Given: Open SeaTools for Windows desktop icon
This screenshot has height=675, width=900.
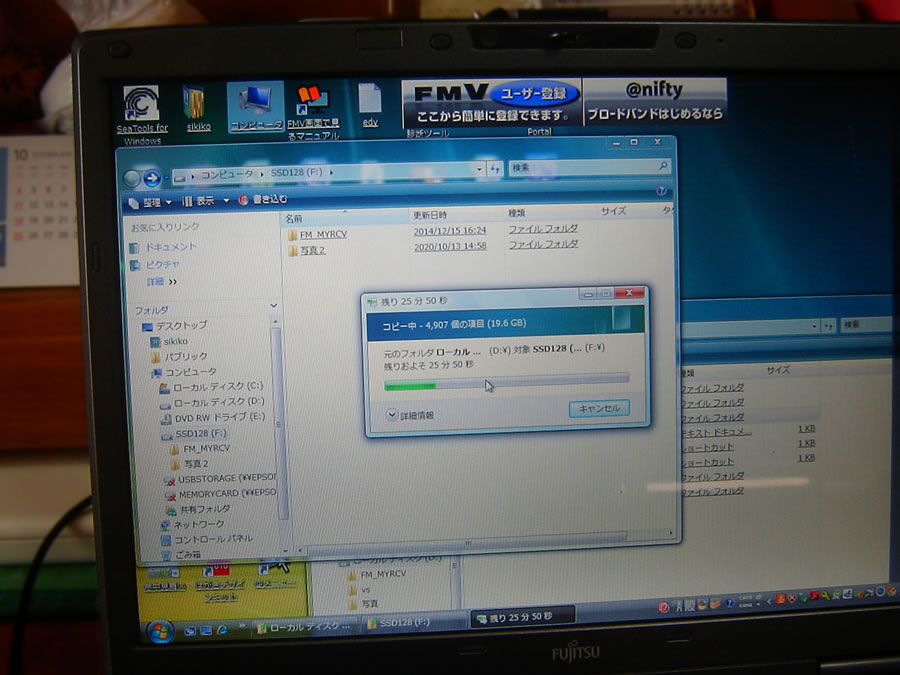Looking at the screenshot, I should [142, 116].
